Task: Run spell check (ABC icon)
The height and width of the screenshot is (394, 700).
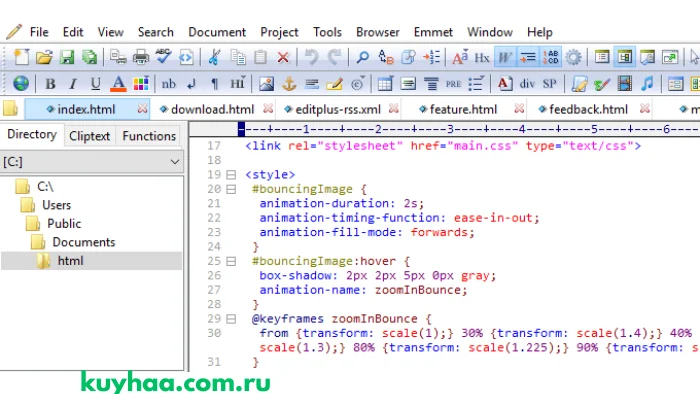Action: 163,57
